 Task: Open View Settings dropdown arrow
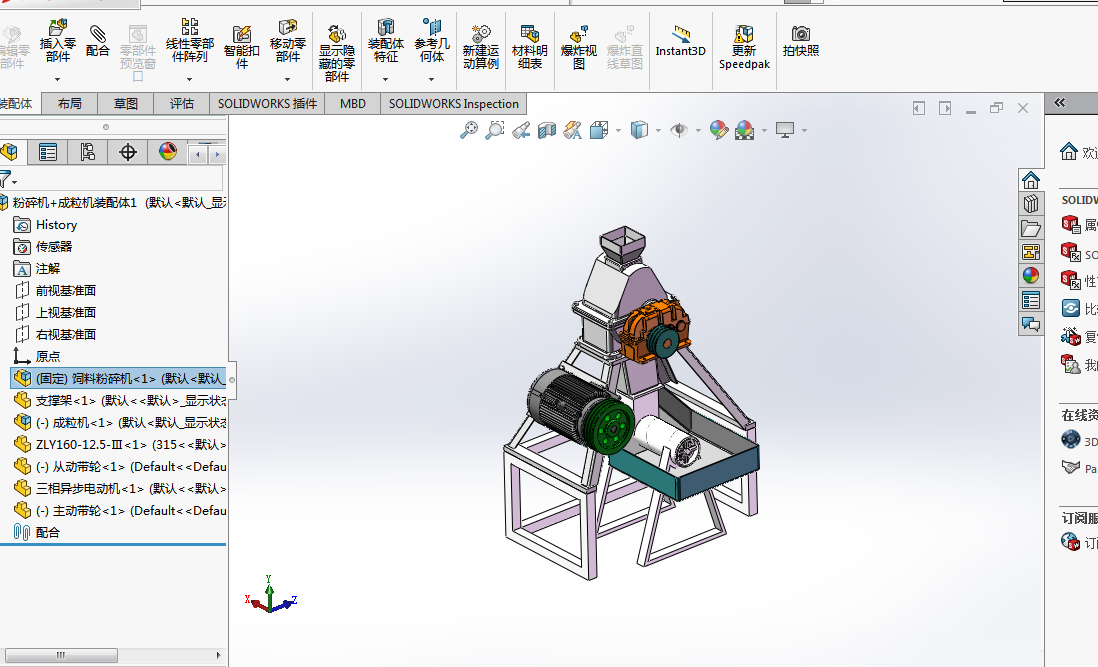click(804, 130)
